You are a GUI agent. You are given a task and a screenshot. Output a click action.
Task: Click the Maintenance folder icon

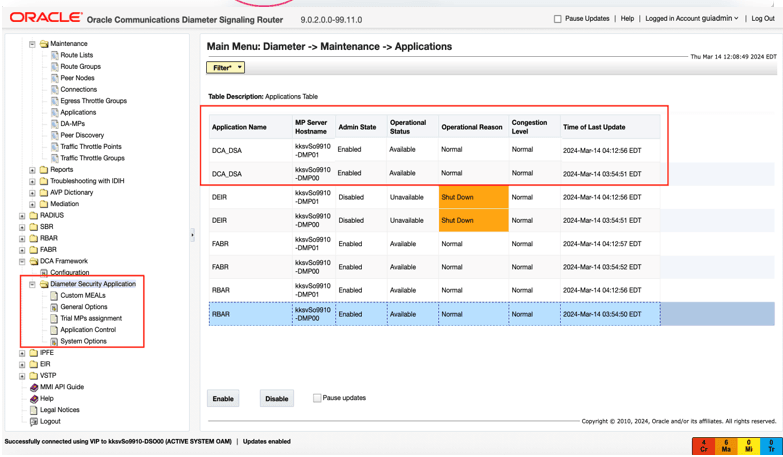point(44,44)
